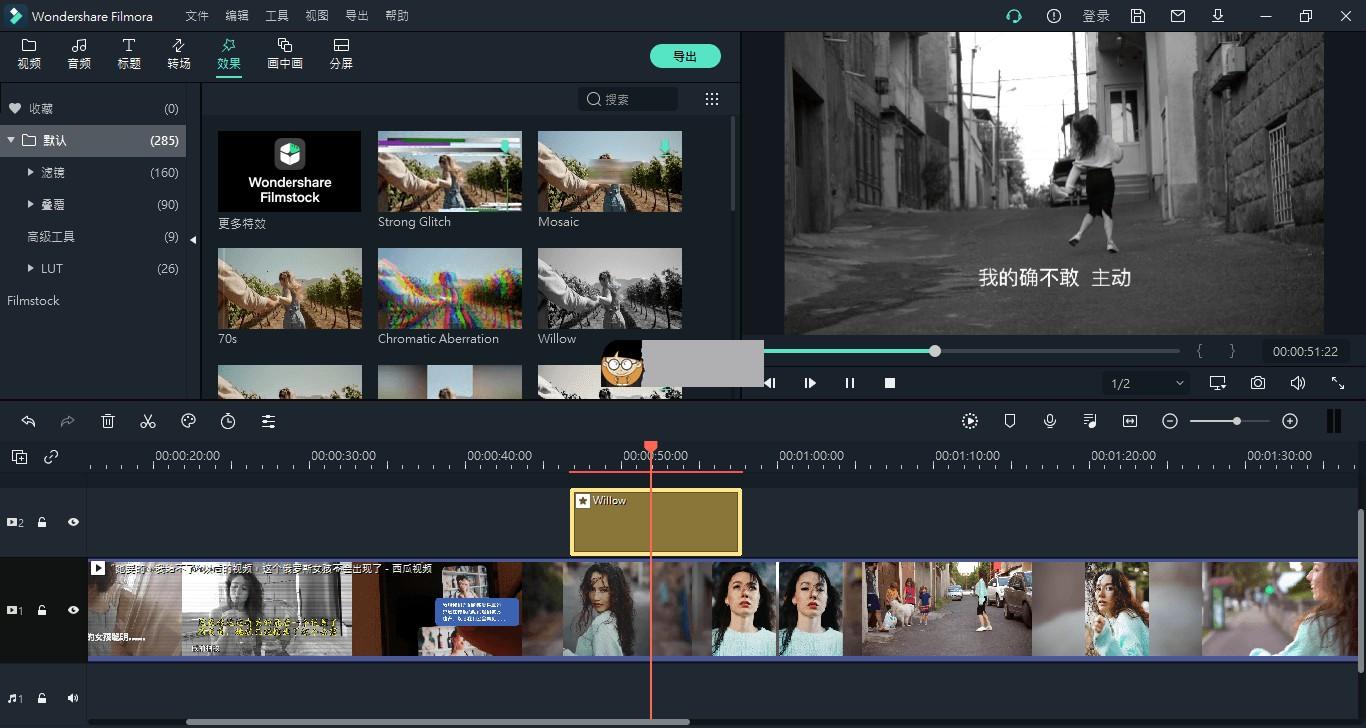Image resolution: width=1366 pixels, height=728 pixels.
Task: Click the delete trash icon
Action: click(x=108, y=422)
